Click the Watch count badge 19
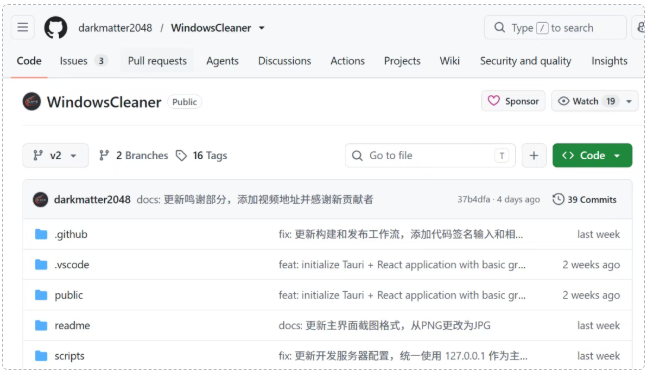 [x=610, y=101]
